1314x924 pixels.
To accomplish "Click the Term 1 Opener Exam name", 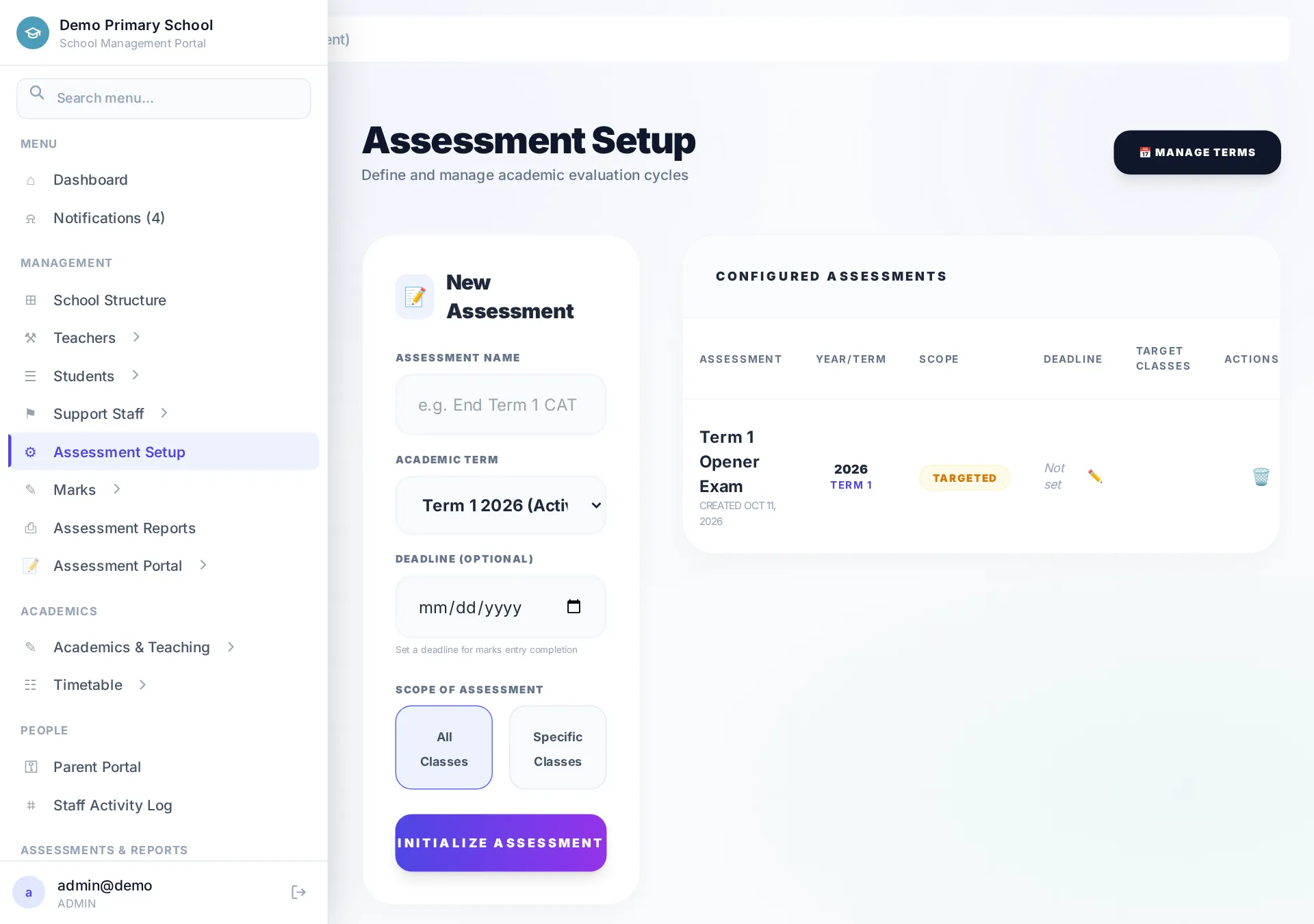I will pyautogui.click(x=730, y=462).
